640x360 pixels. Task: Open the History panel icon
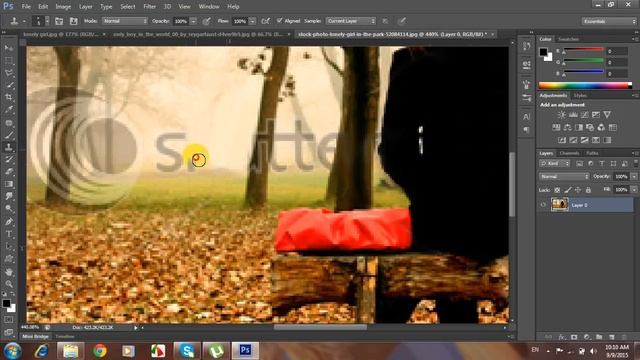[x=527, y=46]
